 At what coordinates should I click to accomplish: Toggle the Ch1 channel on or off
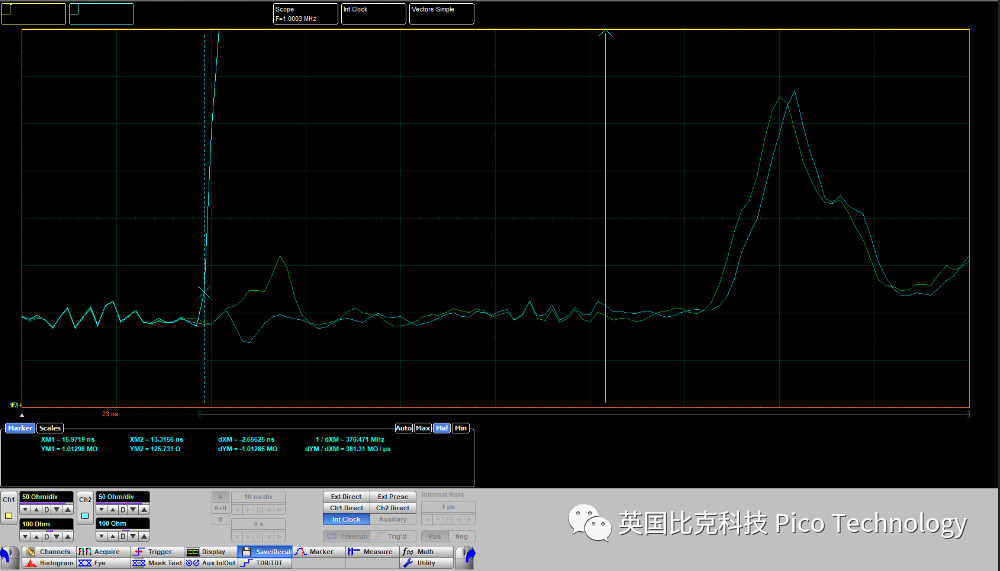[9, 498]
